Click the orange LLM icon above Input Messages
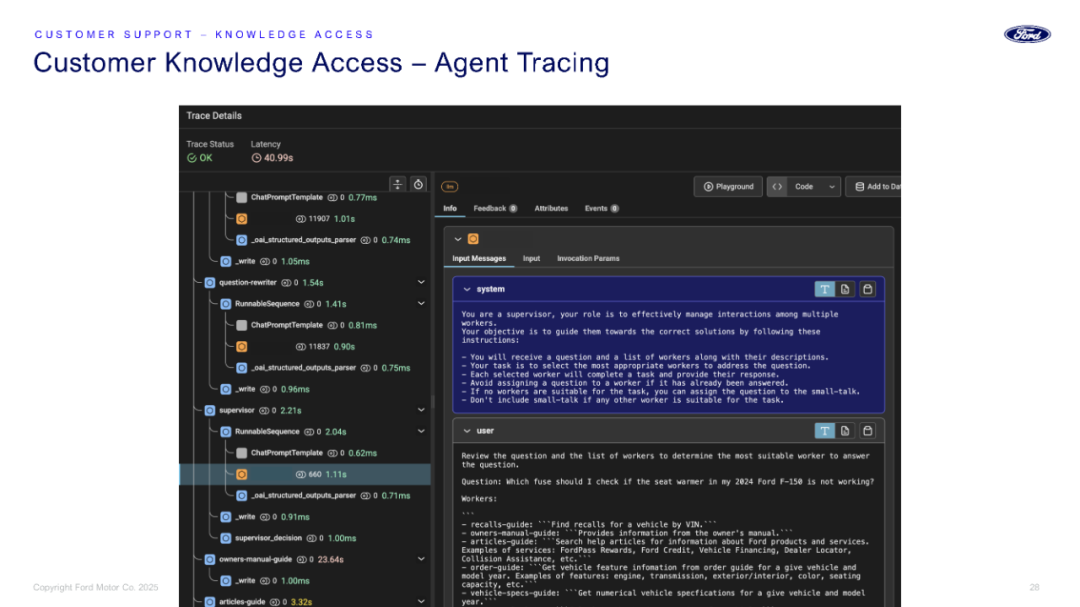This screenshot has height=607, width=1080. (x=473, y=239)
